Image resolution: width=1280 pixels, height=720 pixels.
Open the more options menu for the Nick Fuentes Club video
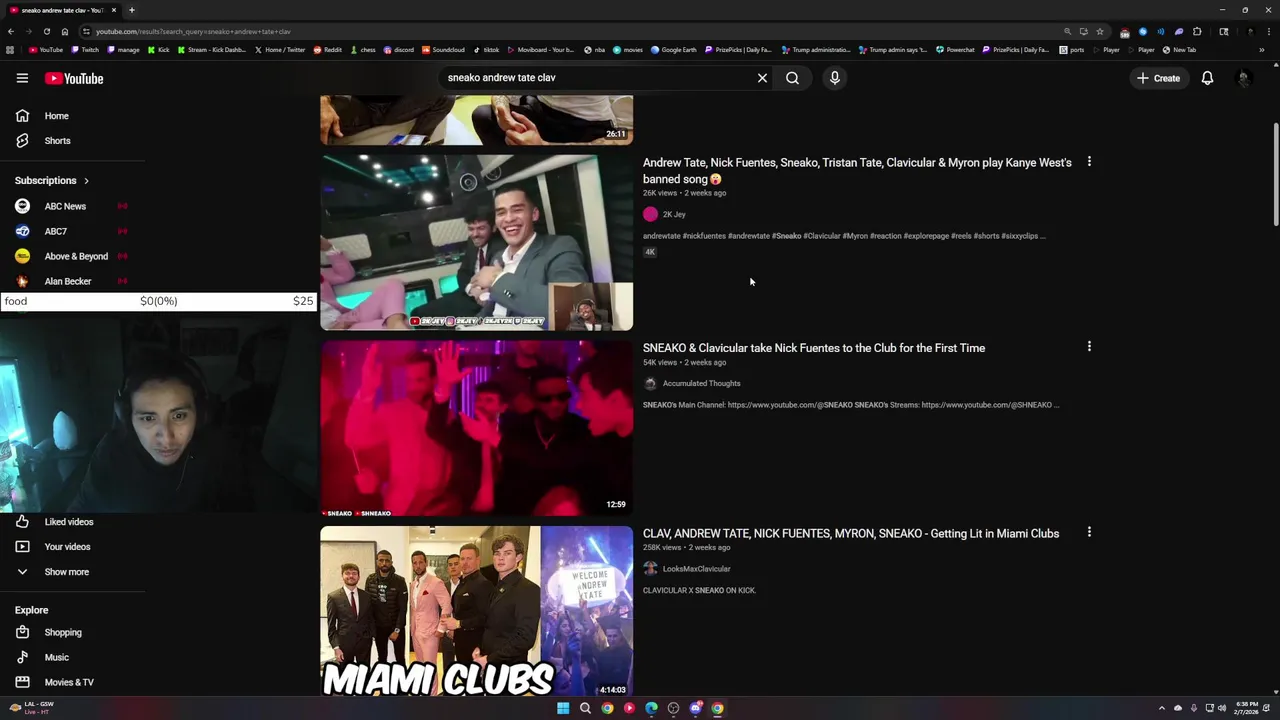[1089, 347]
